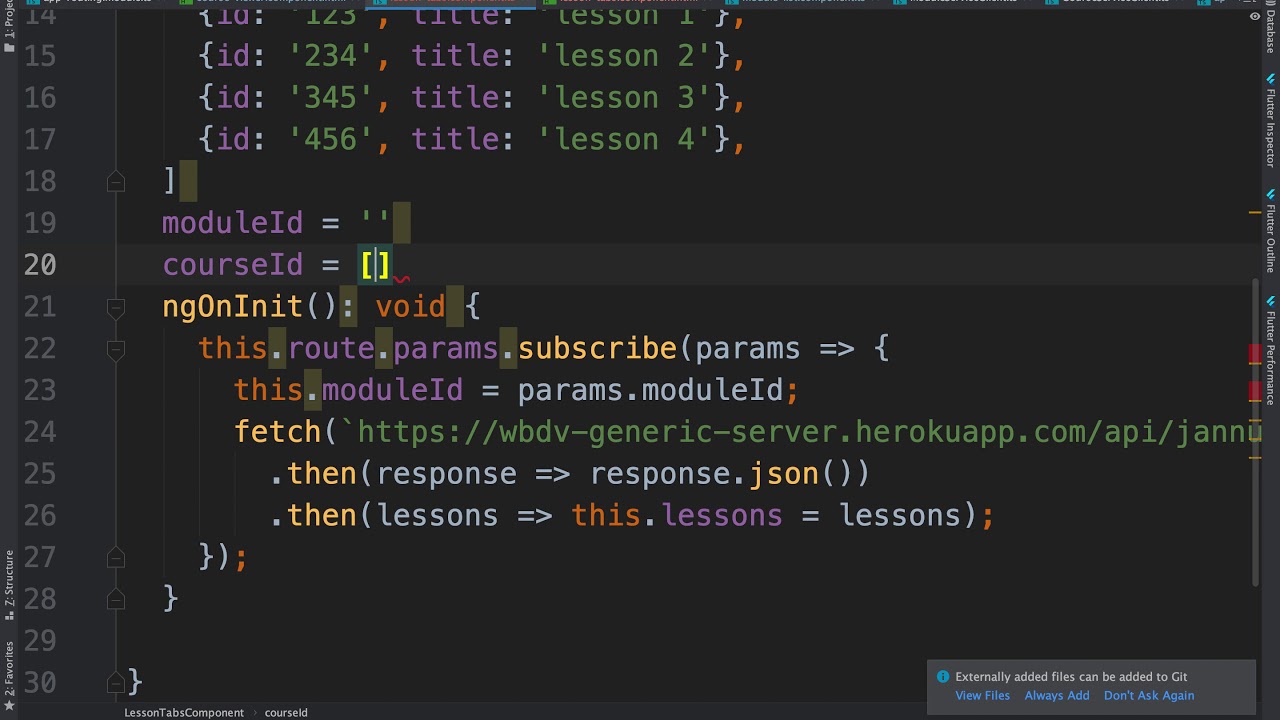
Task: Click line number 20 in gutter
Action: (39, 265)
